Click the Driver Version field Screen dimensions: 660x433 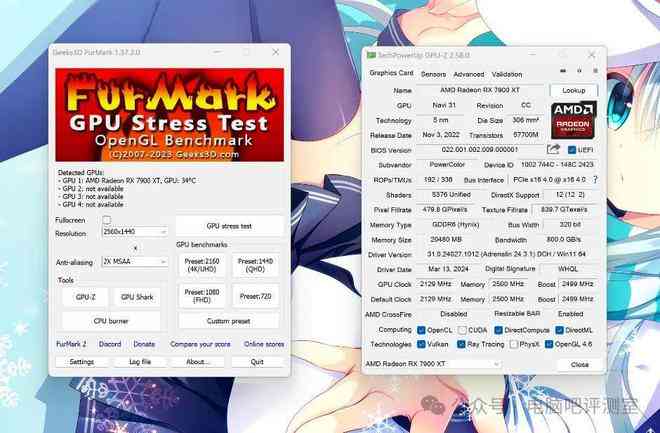[x=506, y=254]
